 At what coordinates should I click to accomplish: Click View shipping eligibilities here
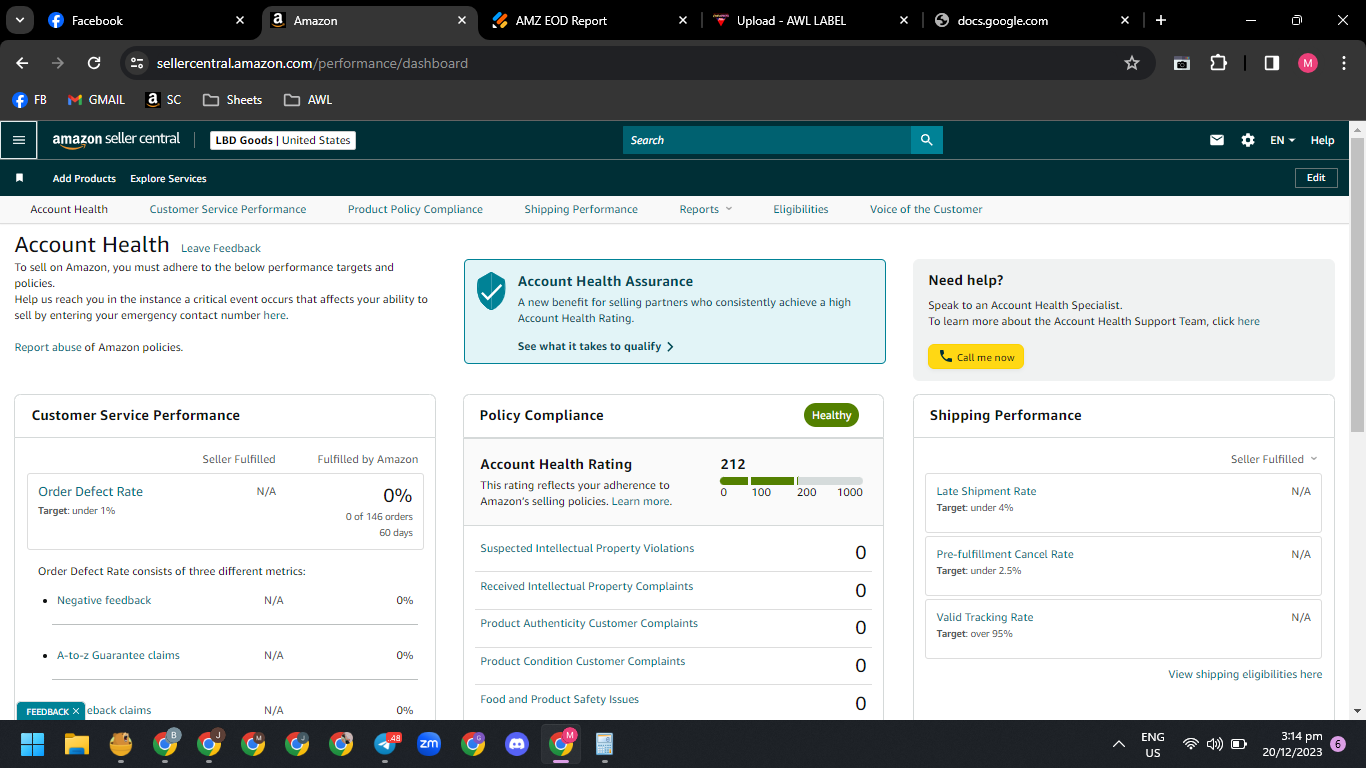click(1245, 674)
